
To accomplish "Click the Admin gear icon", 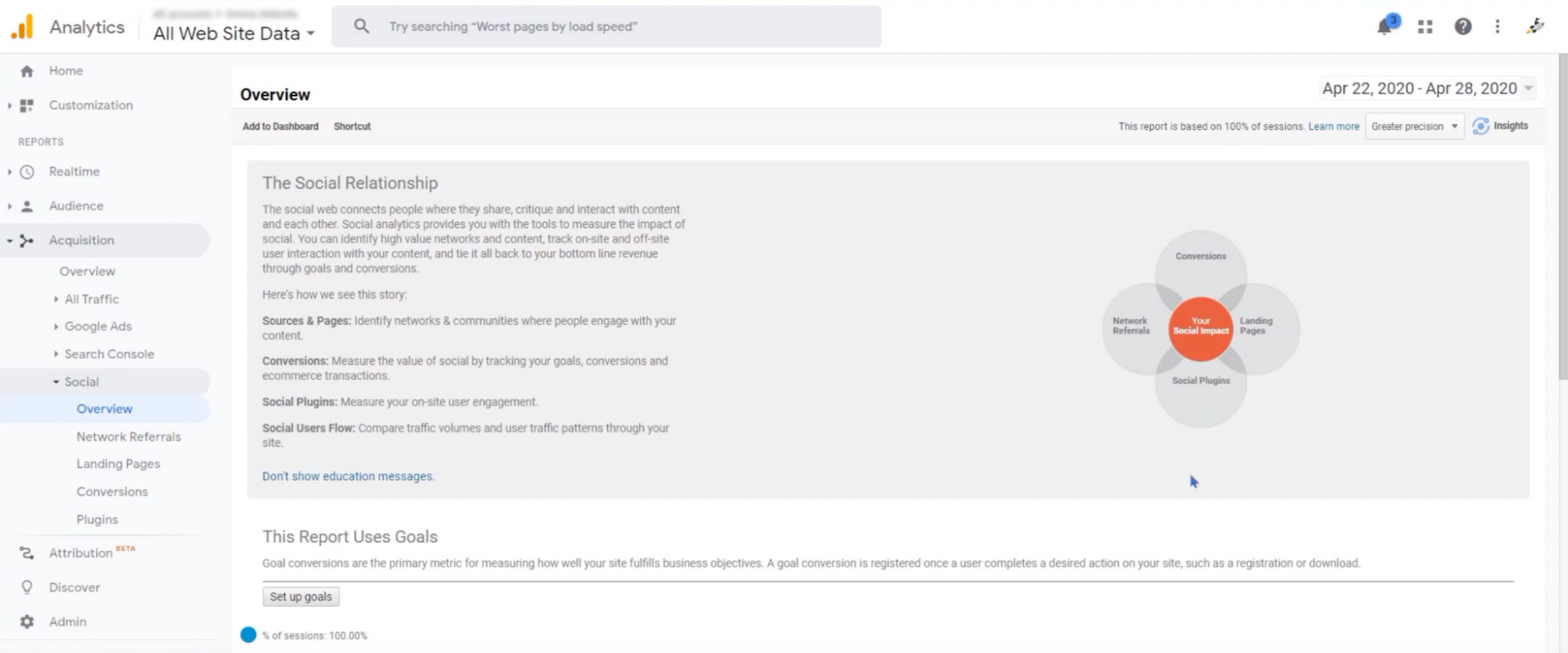I will coord(27,622).
